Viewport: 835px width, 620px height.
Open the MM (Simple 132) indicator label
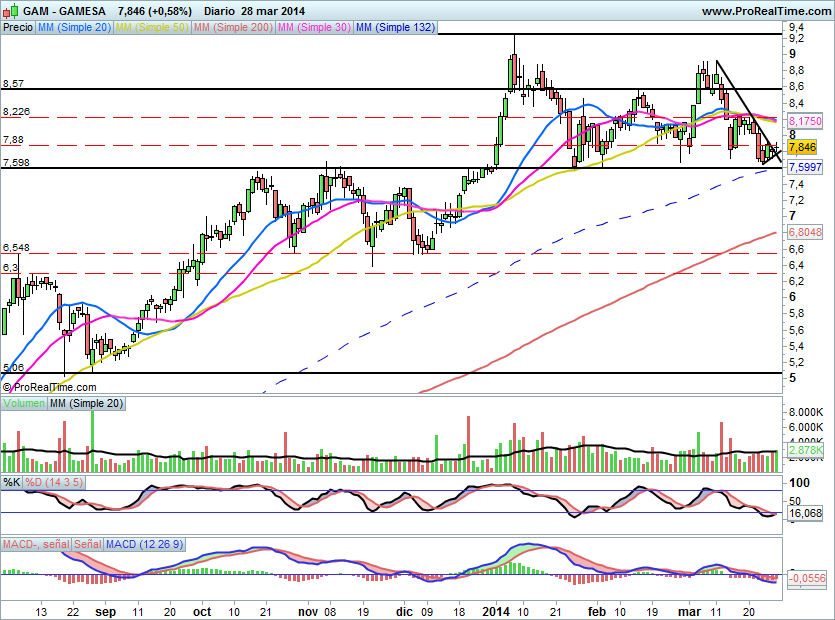pyautogui.click(x=395, y=27)
